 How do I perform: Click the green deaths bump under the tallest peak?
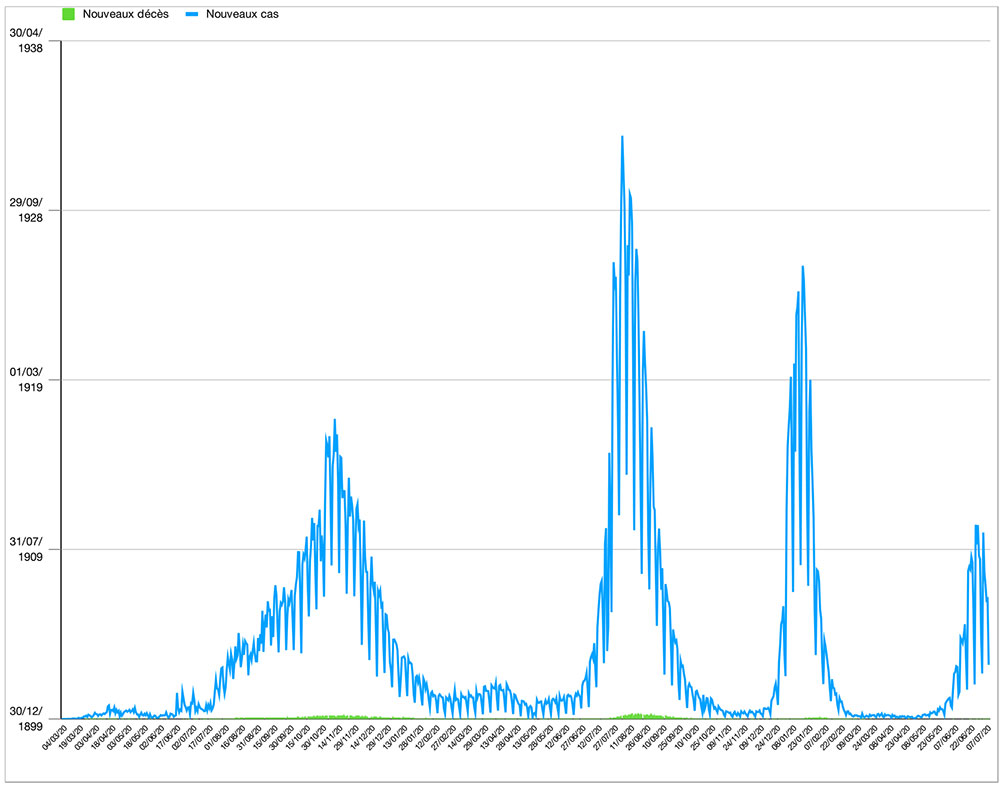tap(635, 715)
